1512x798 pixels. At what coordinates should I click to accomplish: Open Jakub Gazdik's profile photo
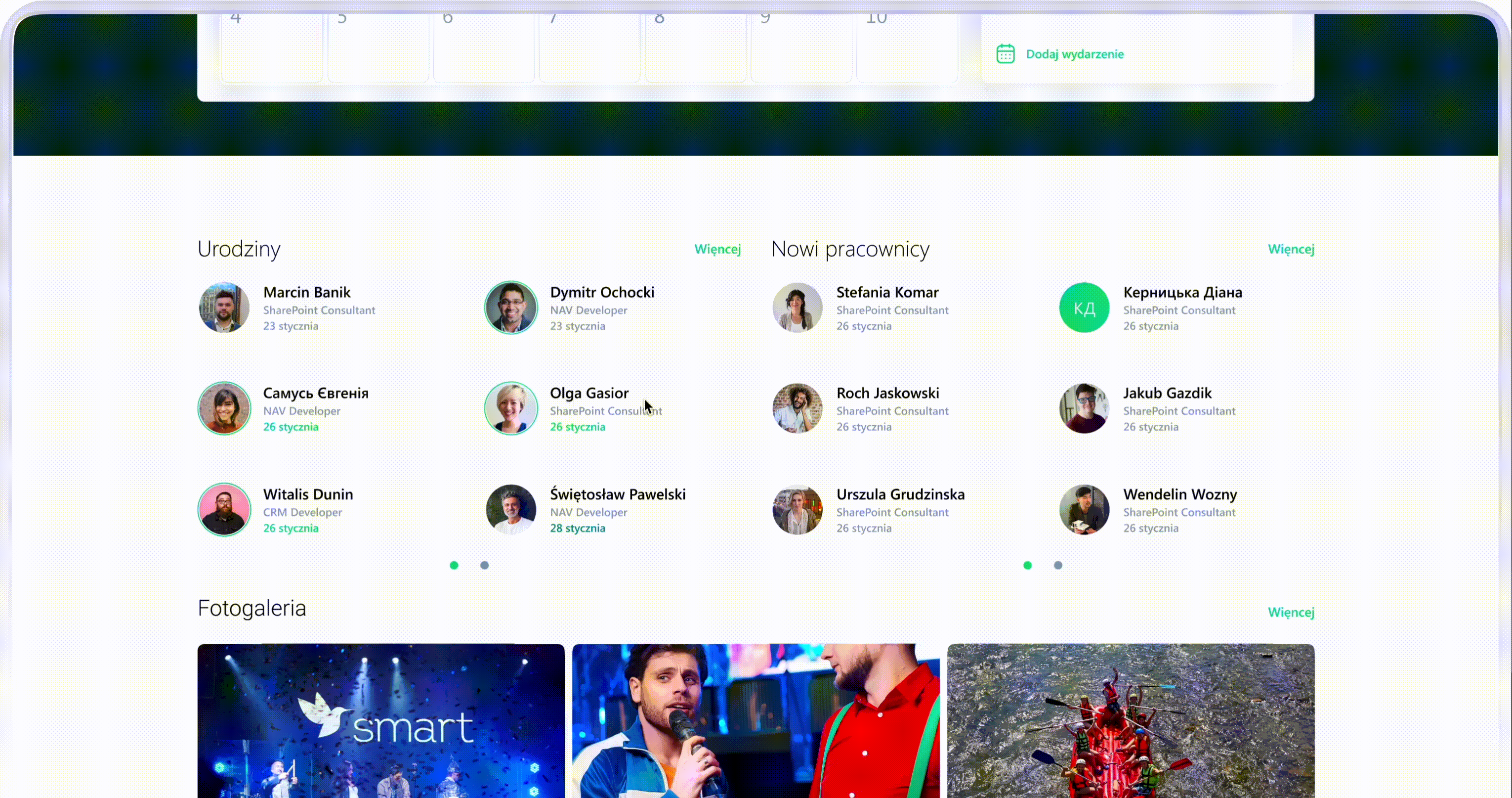click(x=1084, y=409)
